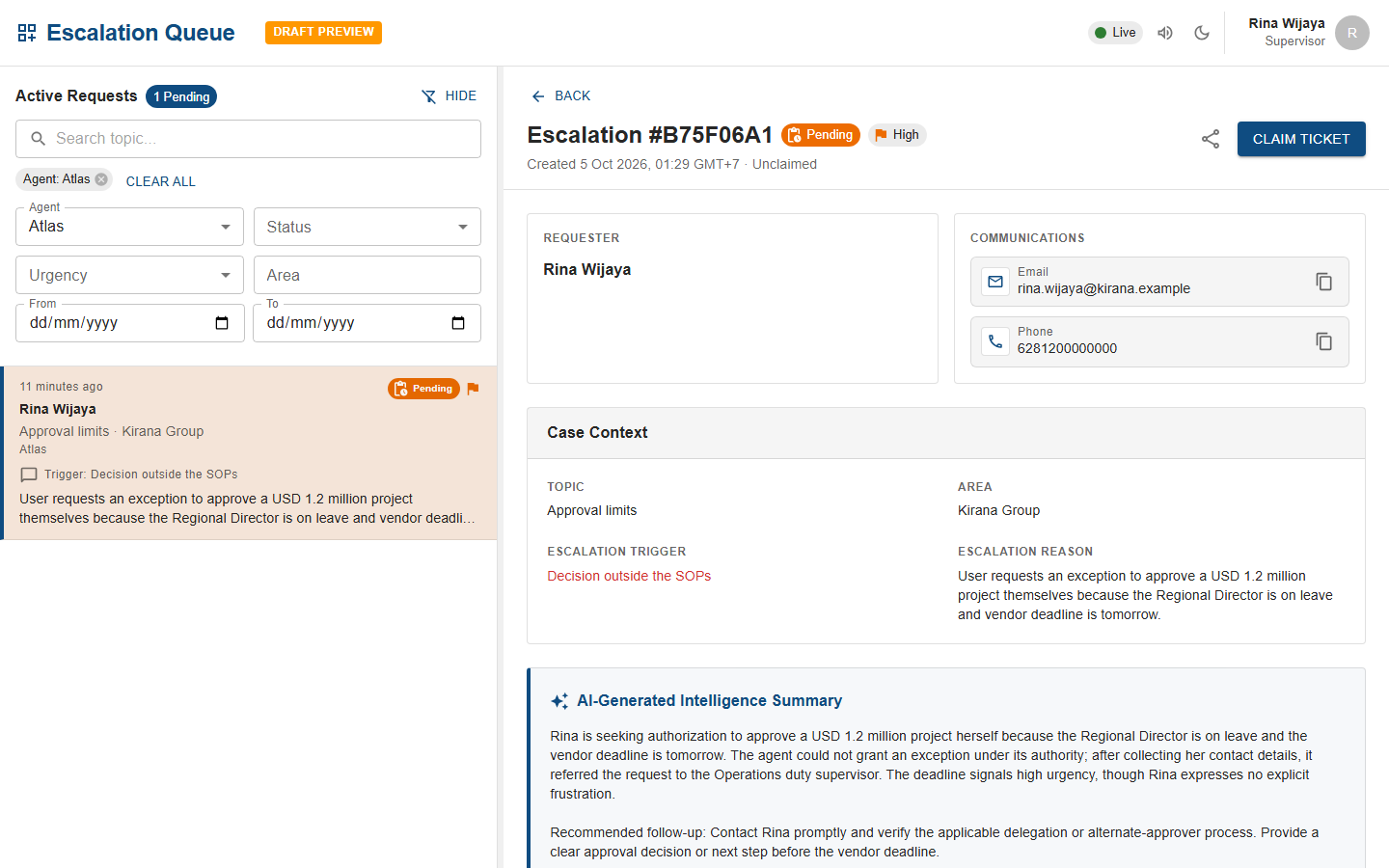Click the requester name Rina Wijaya
This screenshot has height=868, width=1389.
tap(586, 269)
